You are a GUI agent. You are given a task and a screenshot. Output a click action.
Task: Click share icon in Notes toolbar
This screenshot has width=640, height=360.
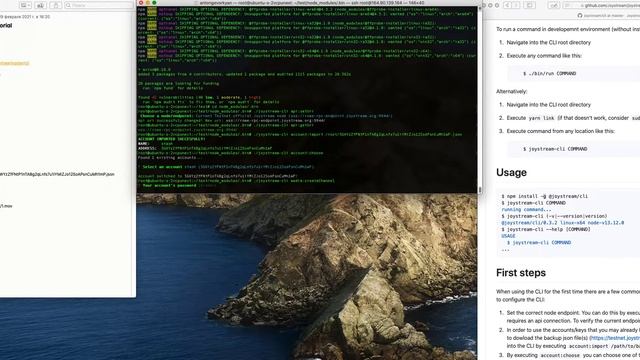(x=56, y=5)
